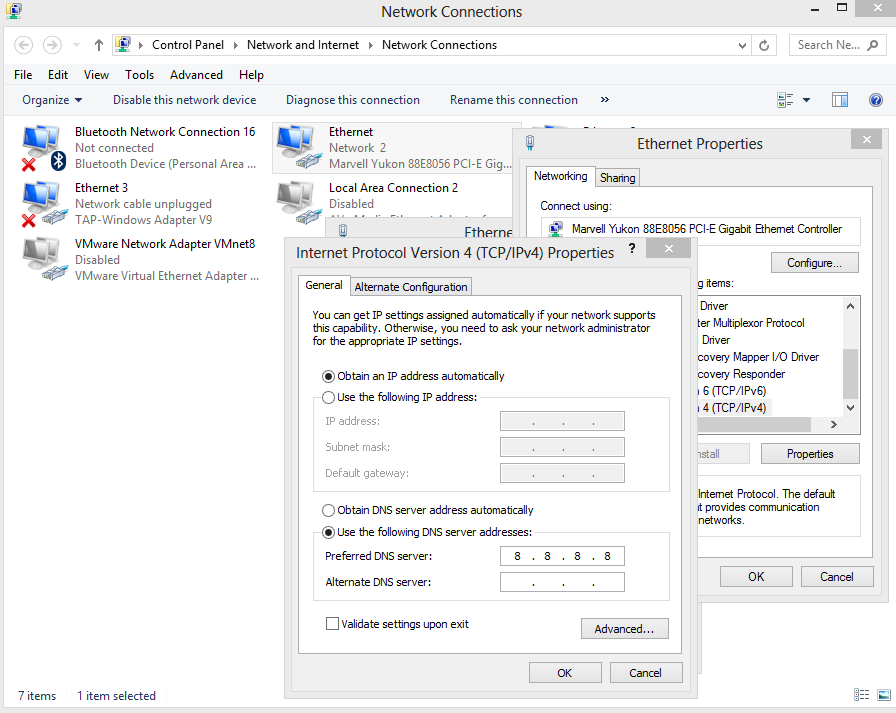The height and width of the screenshot is (713, 896).
Task: Click the Network Connections window title icon
Action: pos(14,10)
